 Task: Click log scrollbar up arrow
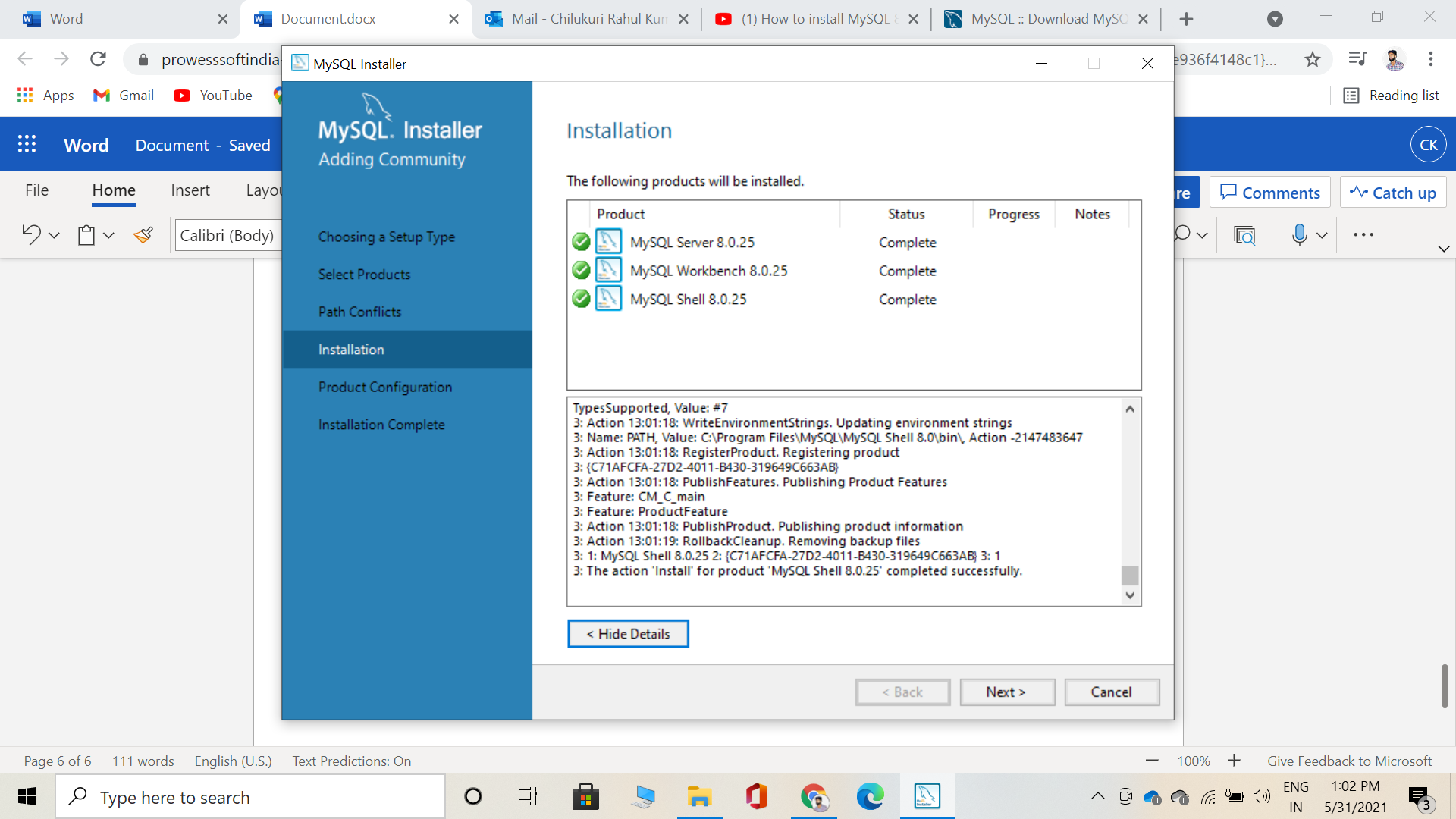click(x=1130, y=409)
